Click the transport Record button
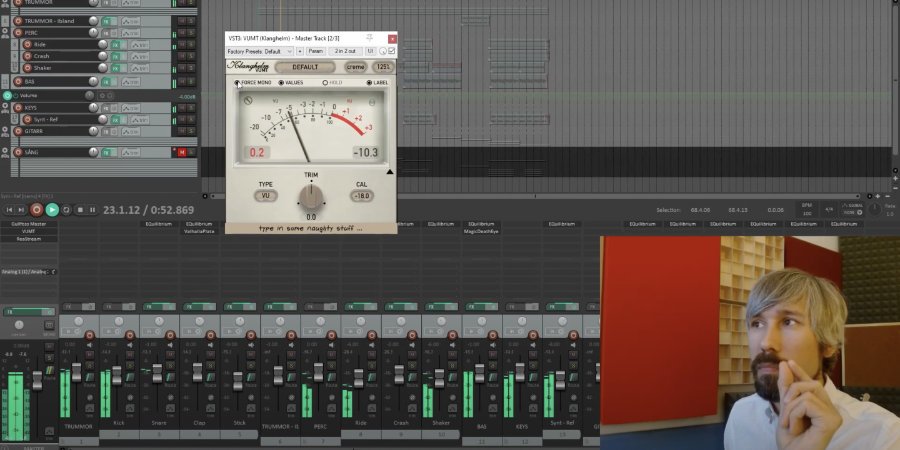The image size is (900, 450). [x=37, y=210]
